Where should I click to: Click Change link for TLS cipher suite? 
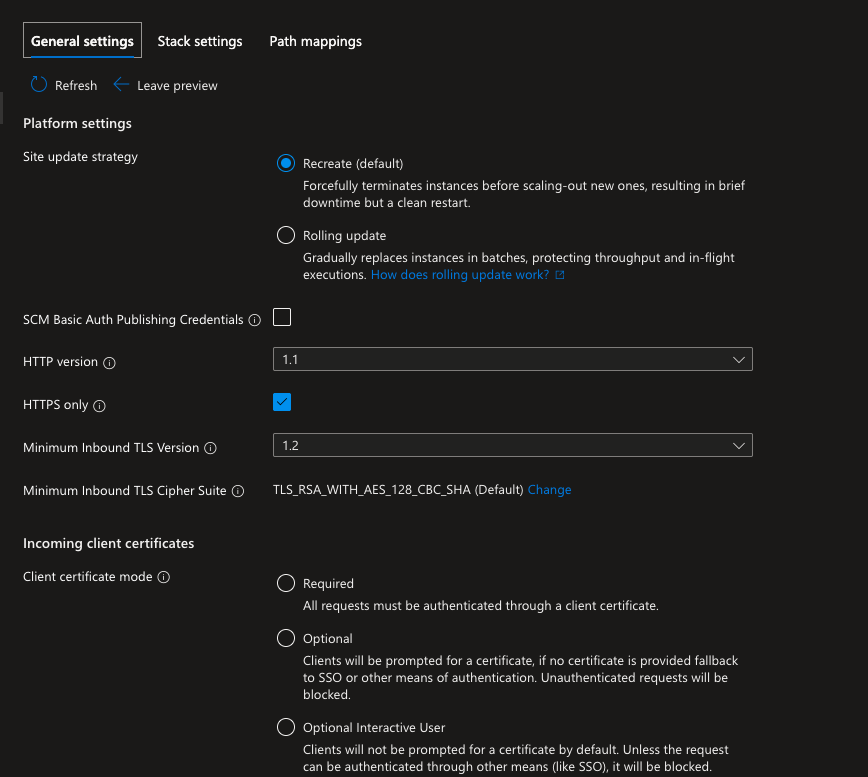tap(549, 490)
